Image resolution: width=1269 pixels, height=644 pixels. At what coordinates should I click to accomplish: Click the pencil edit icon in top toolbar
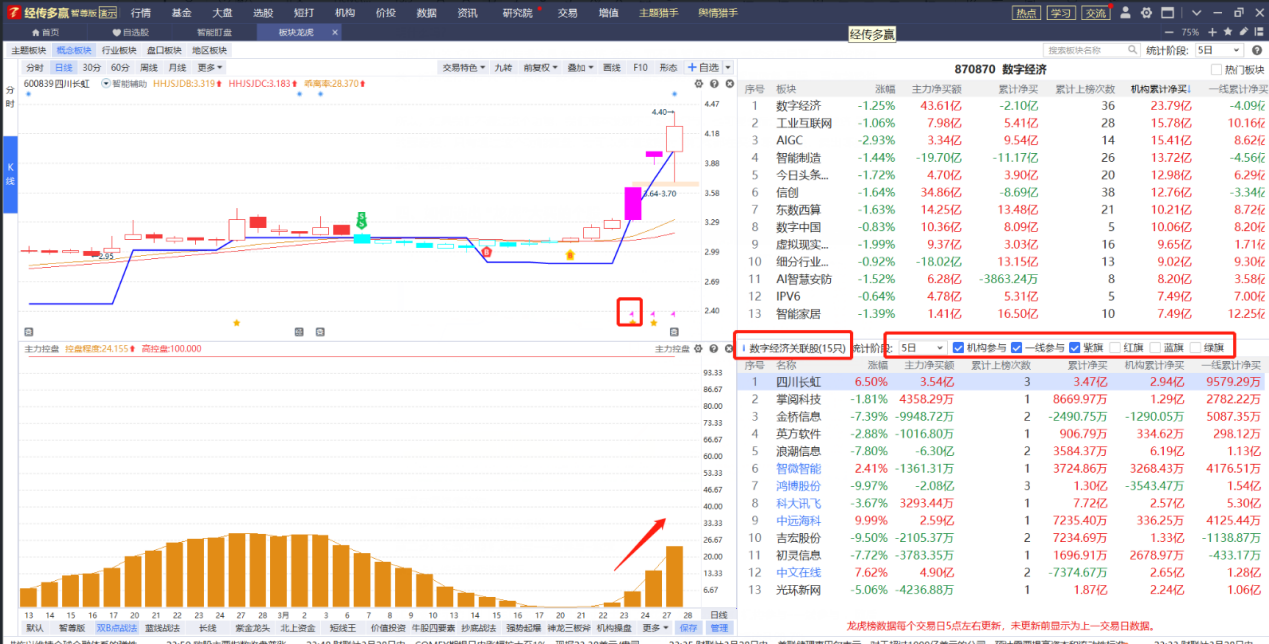pyautogui.click(x=1243, y=32)
